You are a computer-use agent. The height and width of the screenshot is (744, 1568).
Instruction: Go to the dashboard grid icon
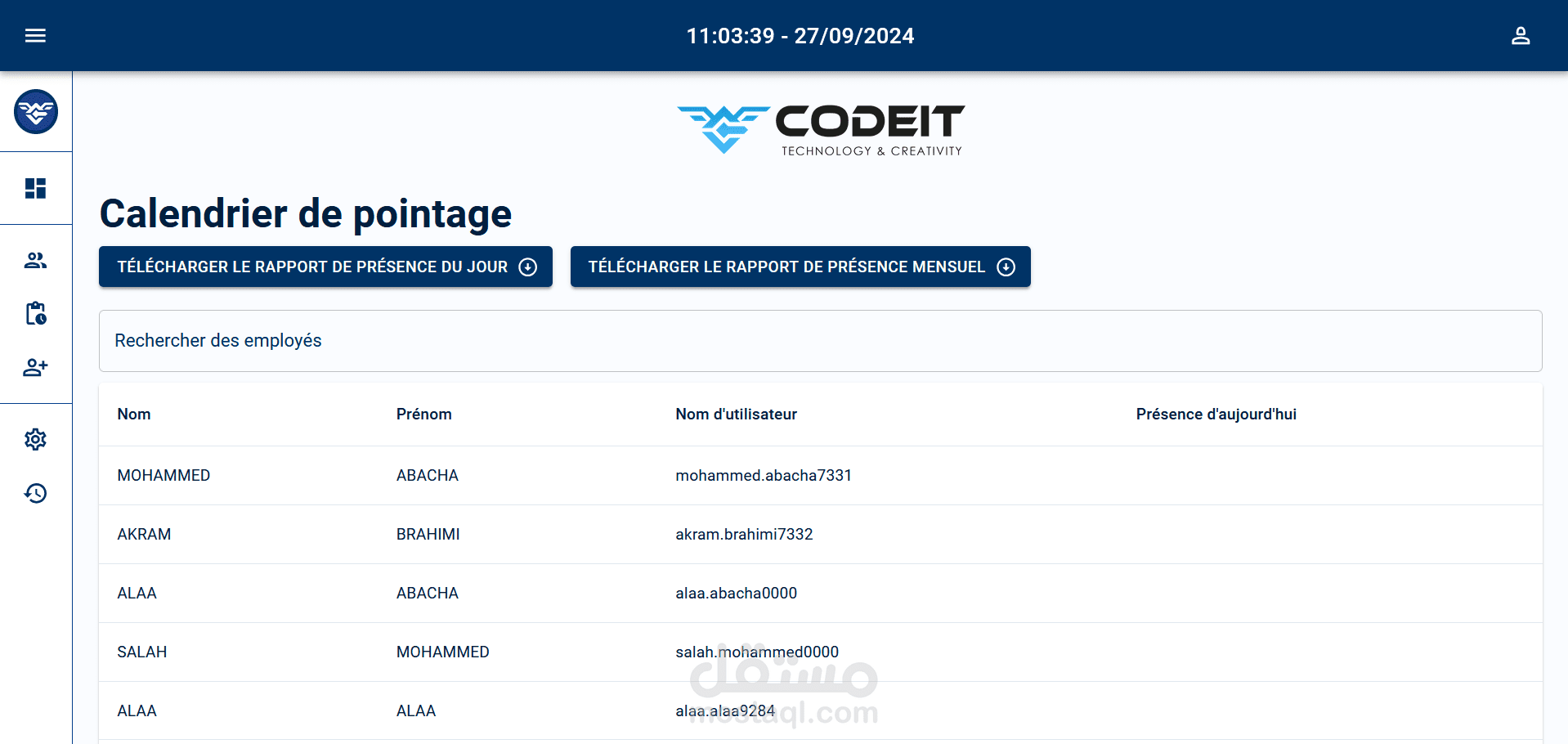[x=35, y=188]
